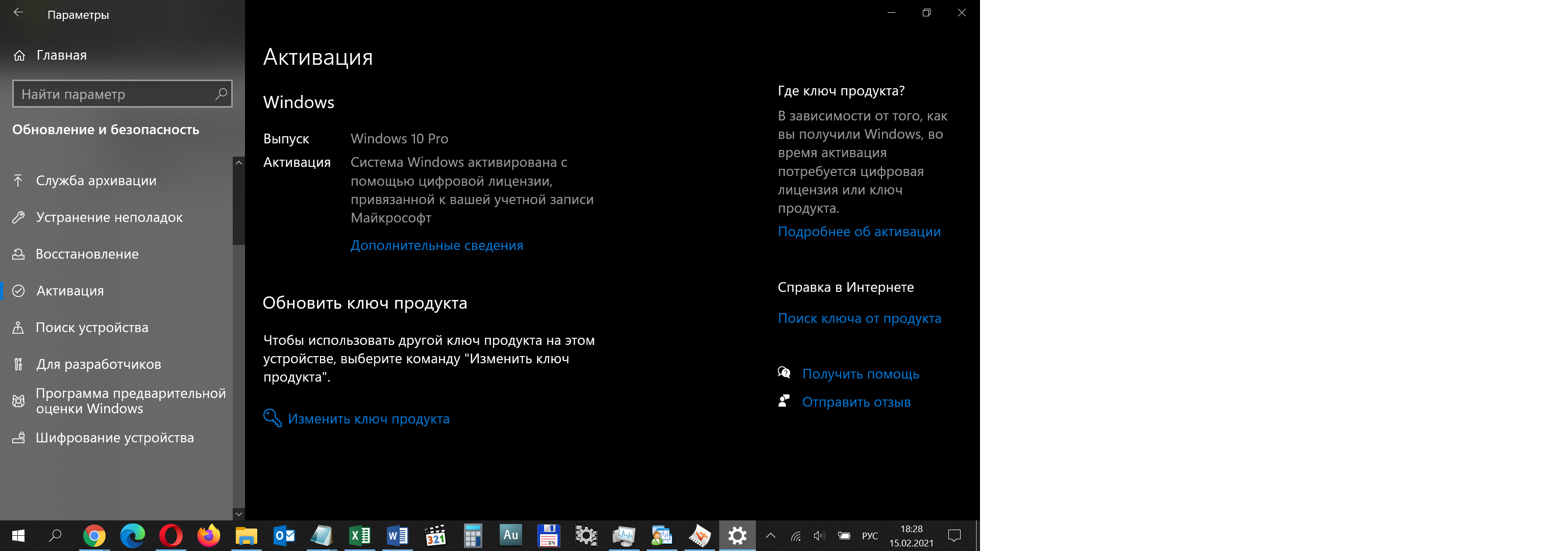The width and height of the screenshot is (1568, 551).
Task: Switch input language РУС
Action: [x=870, y=536]
